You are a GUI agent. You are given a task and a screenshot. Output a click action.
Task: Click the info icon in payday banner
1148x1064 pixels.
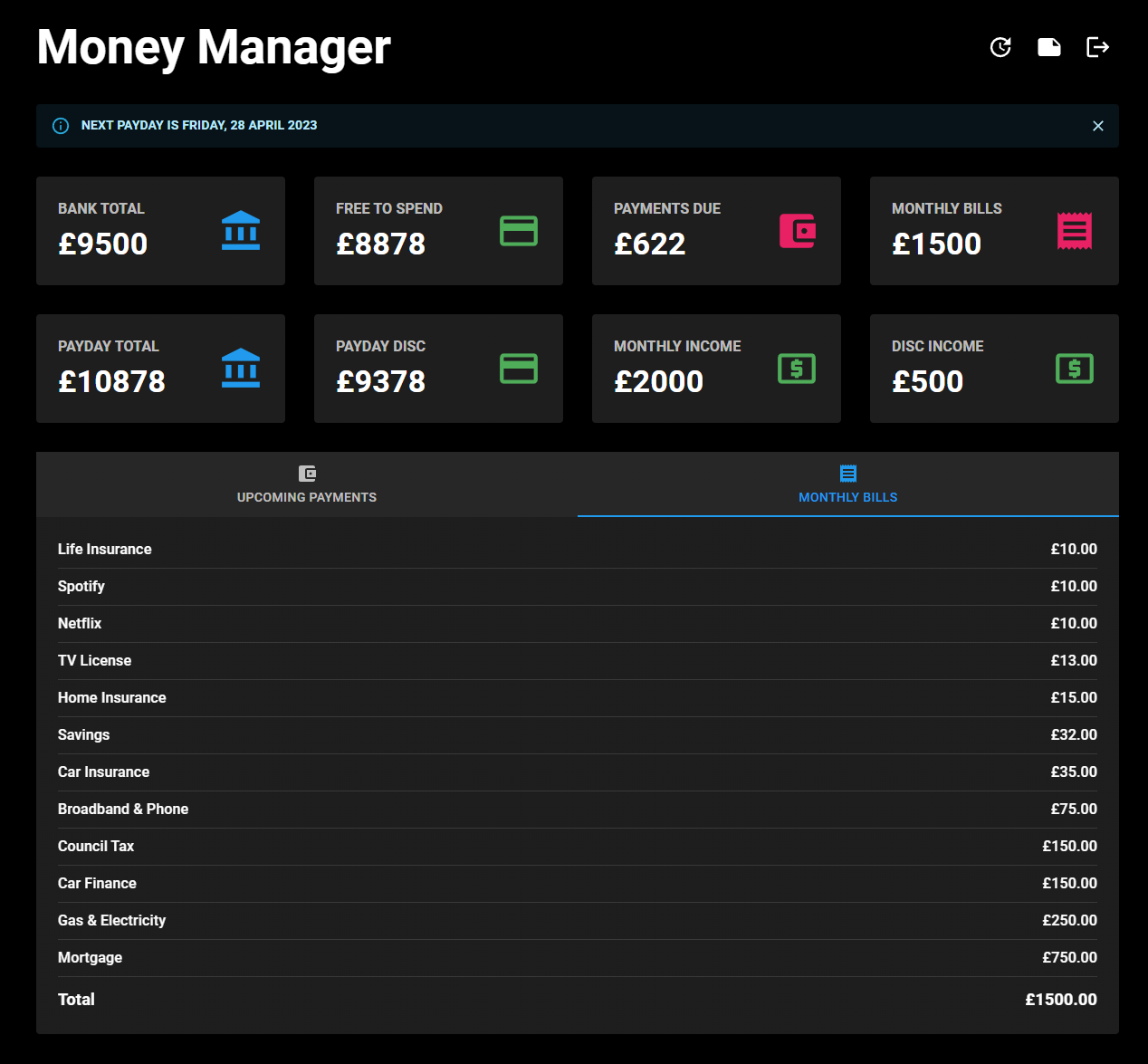(x=61, y=126)
